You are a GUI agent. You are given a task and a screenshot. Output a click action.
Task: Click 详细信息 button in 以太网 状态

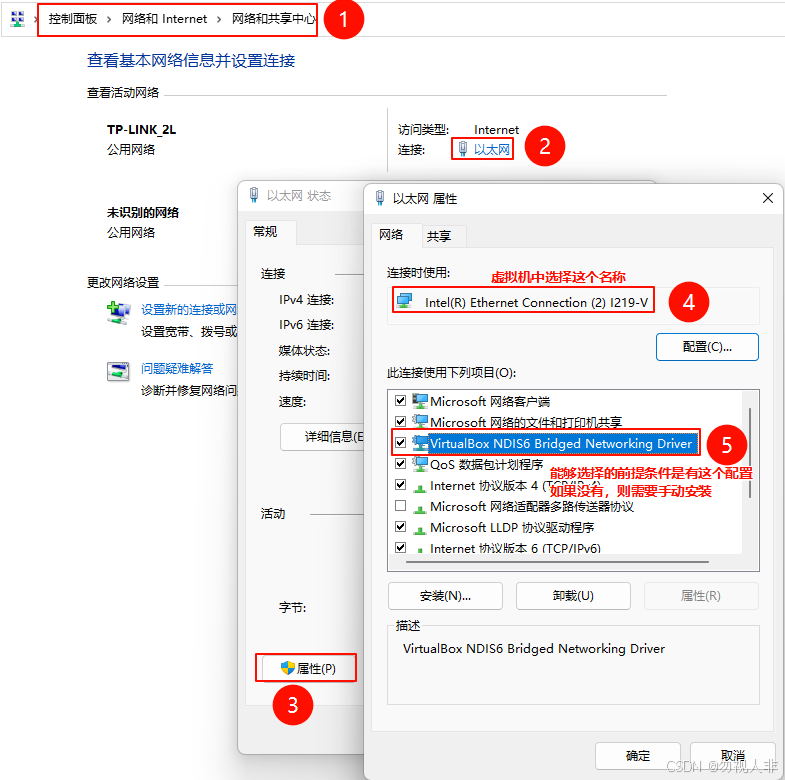[x=322, y=437]
